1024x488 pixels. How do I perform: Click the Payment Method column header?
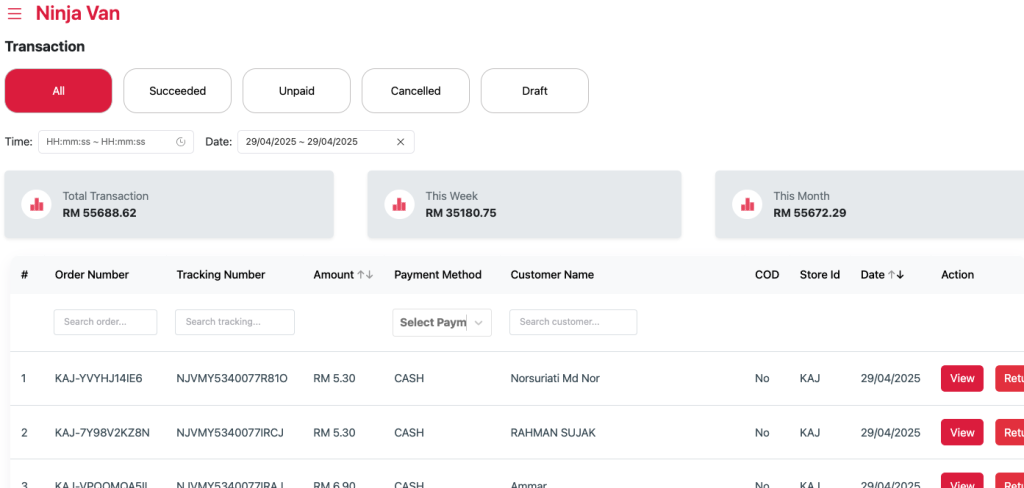click(438, 275)
